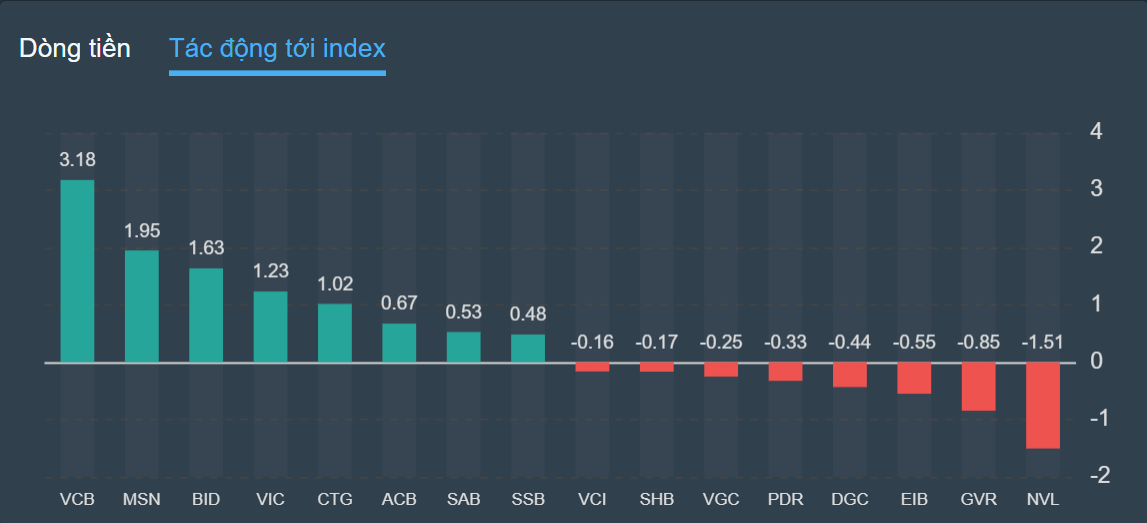1147x523 pixels.
Task: Click the red EIB bar
Action: tap(914, 378)
